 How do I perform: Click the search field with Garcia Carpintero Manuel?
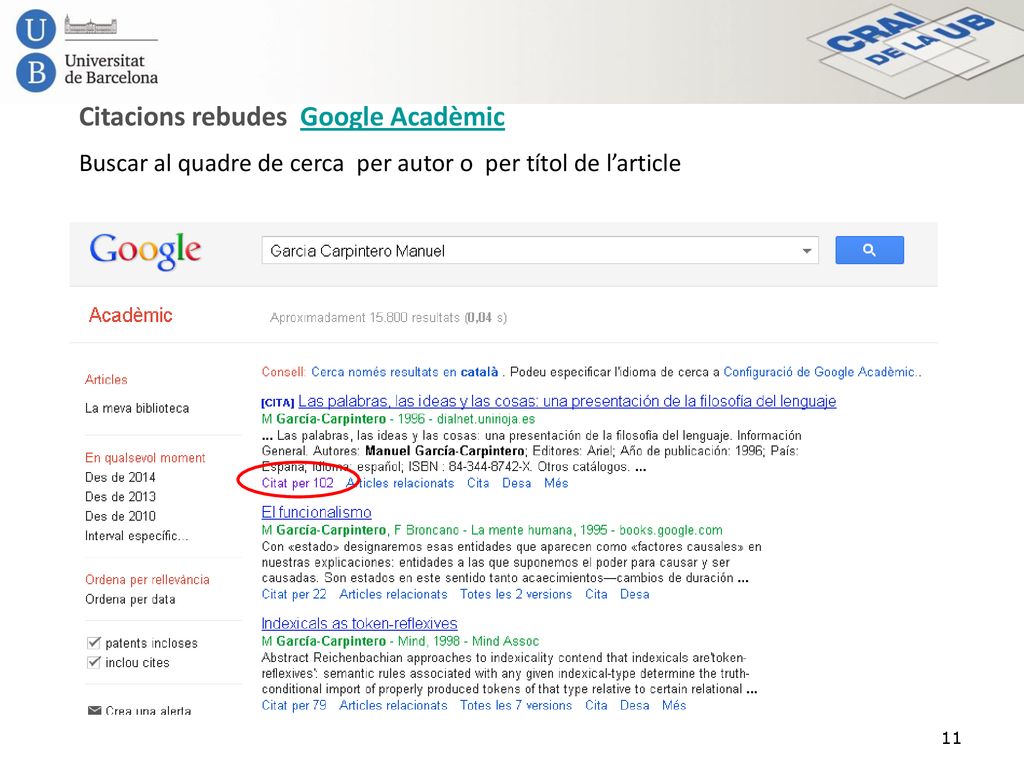(539, 251)
